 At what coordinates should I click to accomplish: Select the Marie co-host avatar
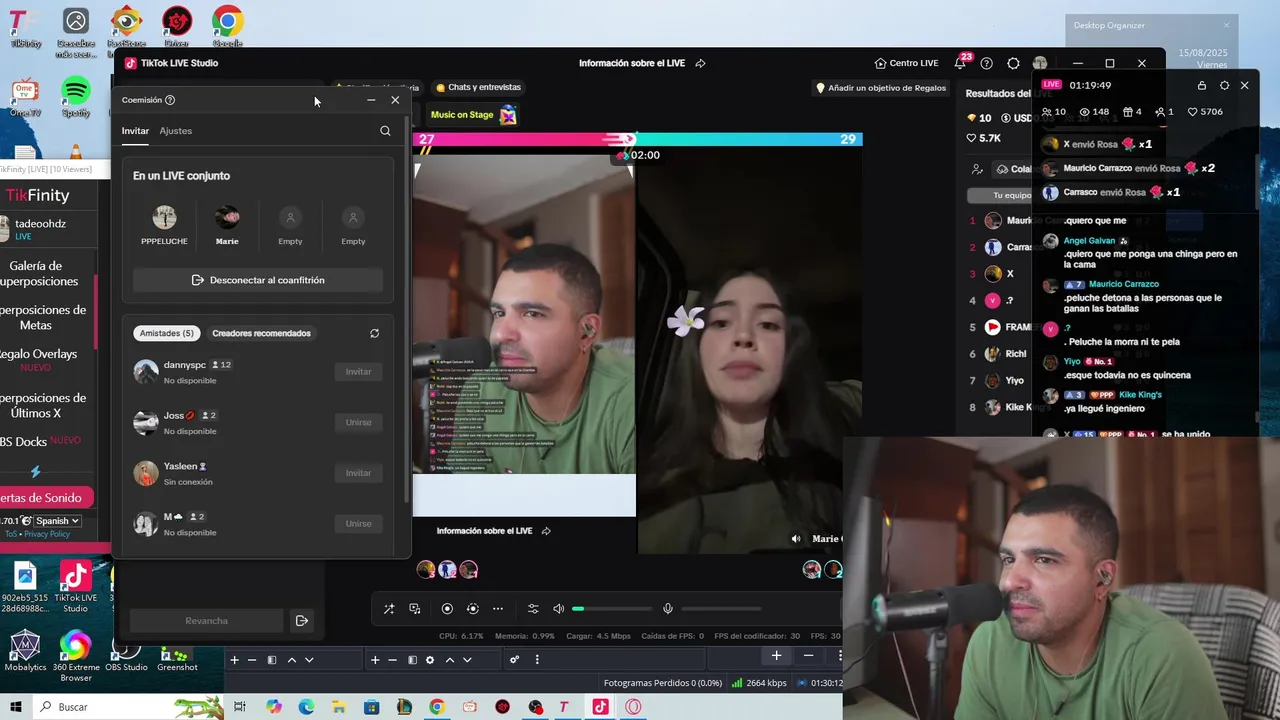coord(227,217)
